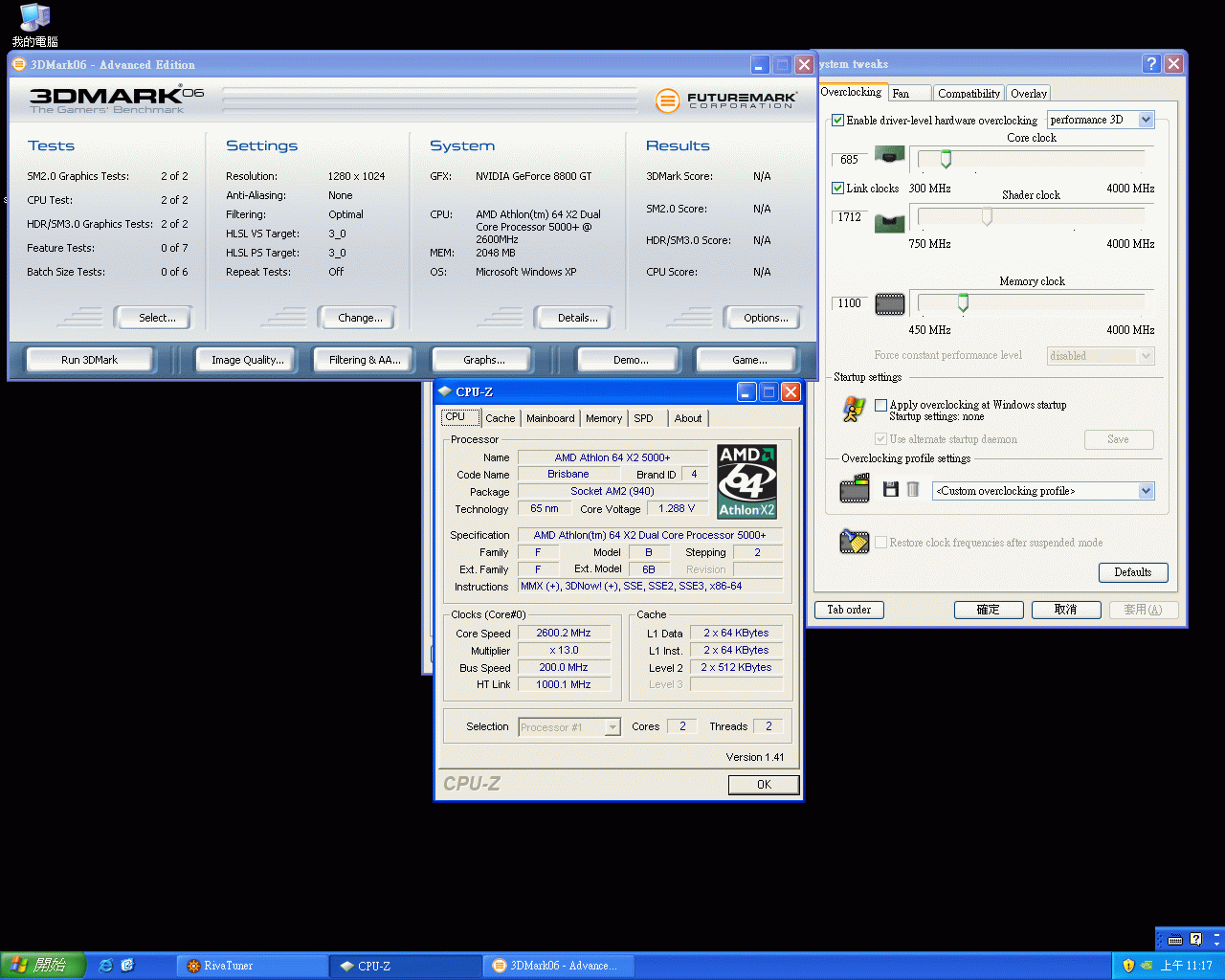Click the shader clock chip icon
Screen dimensions: 1225x980
click(x=890, y=222)
